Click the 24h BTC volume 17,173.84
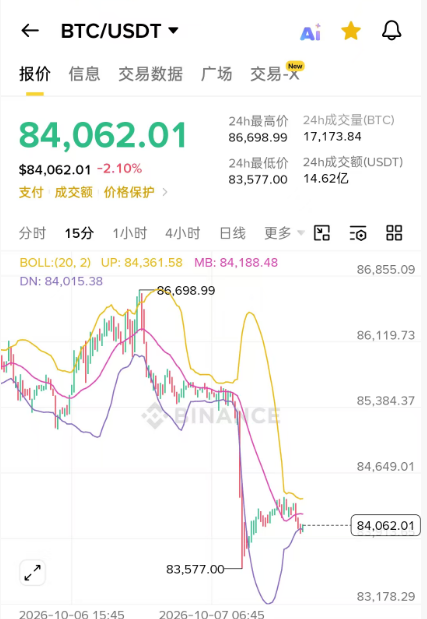Viewport: 427px width, 619px height. pyautogui.click(x=332, y=137)
